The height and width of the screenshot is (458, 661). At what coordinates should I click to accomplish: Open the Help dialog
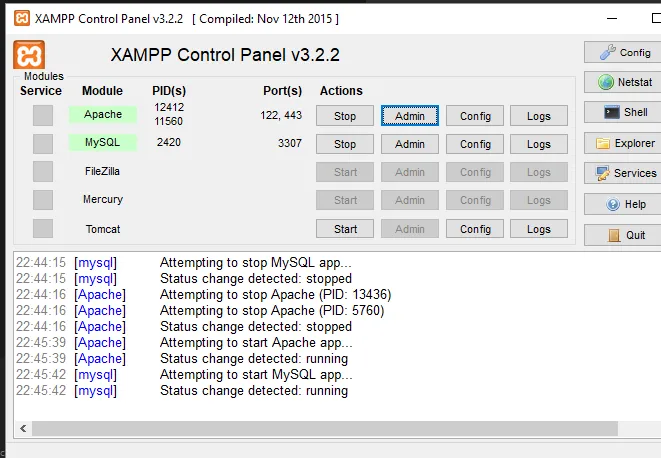(622, 204)
